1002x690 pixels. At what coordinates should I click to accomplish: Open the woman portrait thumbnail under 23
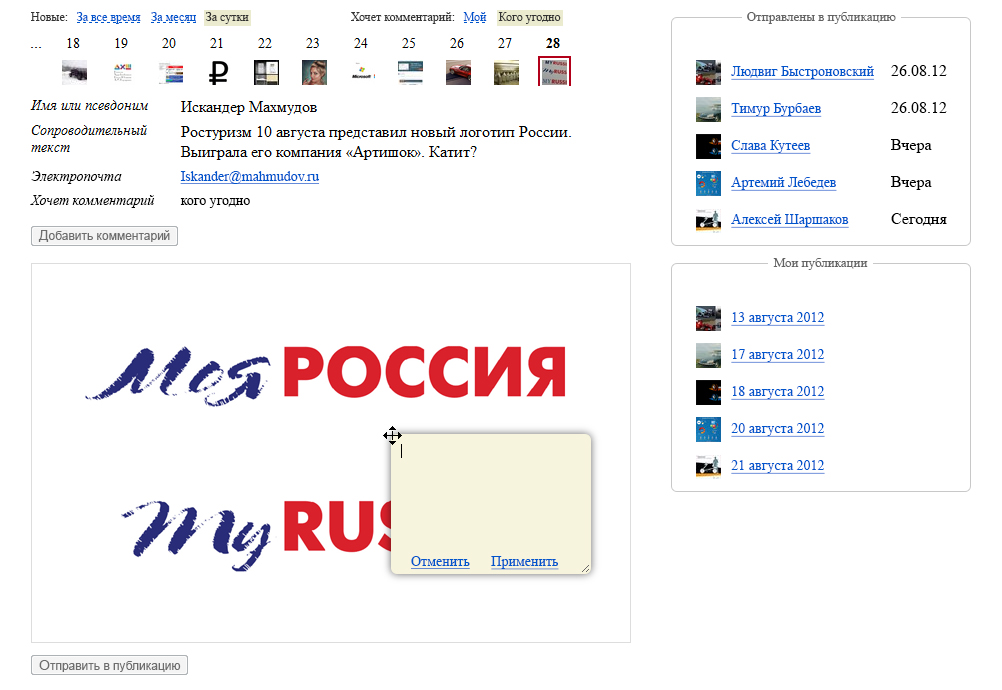(314, 73)
